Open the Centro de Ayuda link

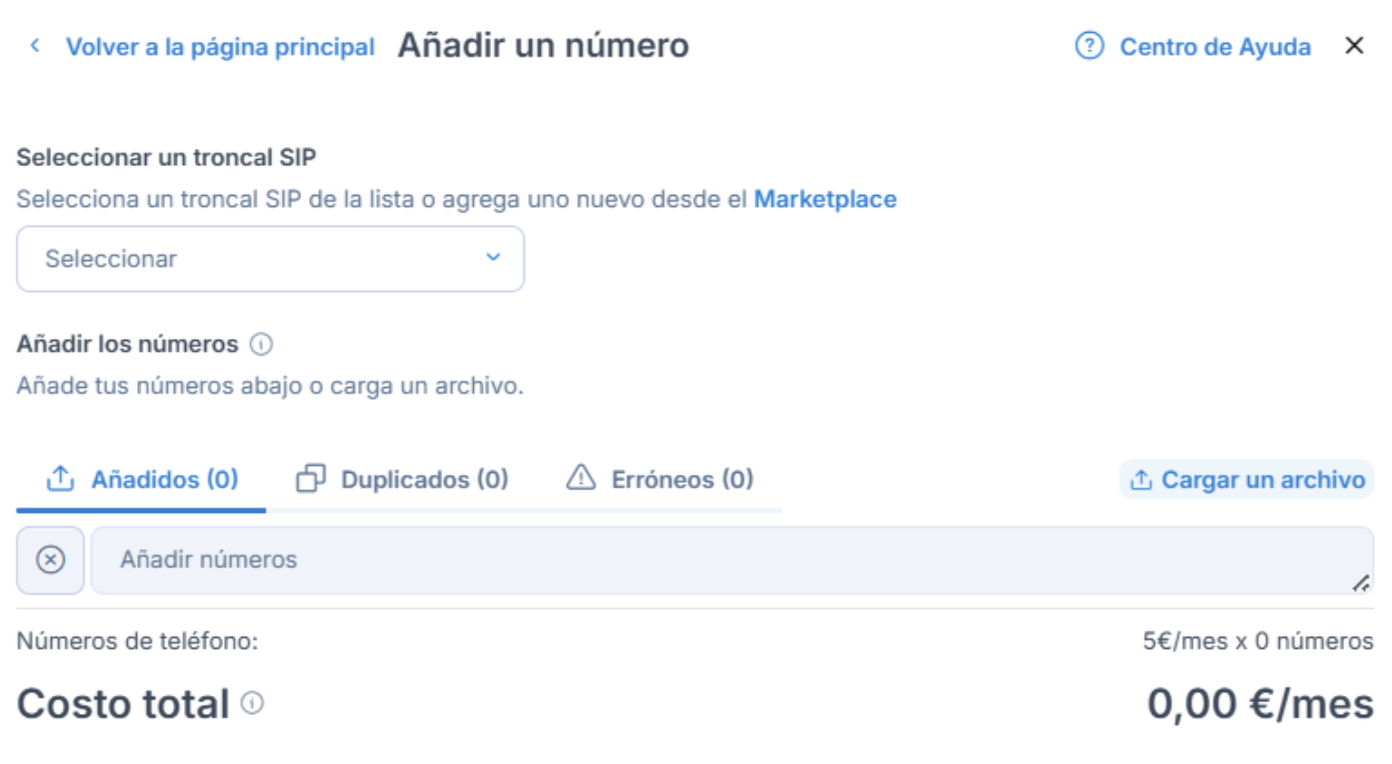(1214, 47)
